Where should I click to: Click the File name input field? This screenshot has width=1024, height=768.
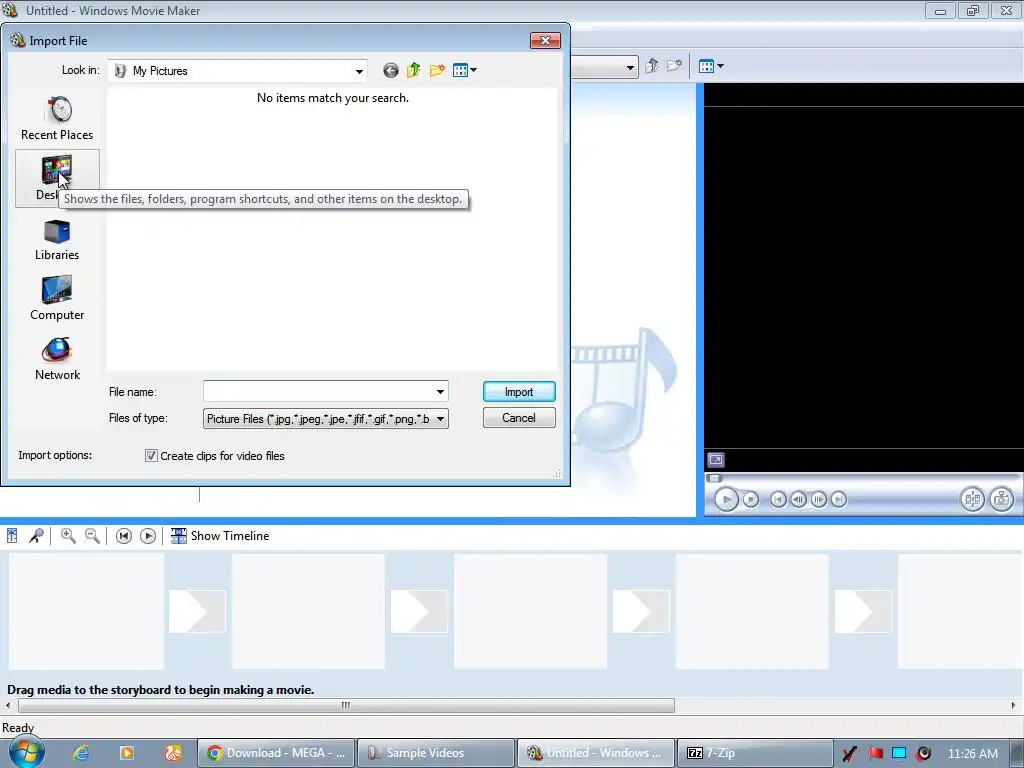click(x=319, y=391)
